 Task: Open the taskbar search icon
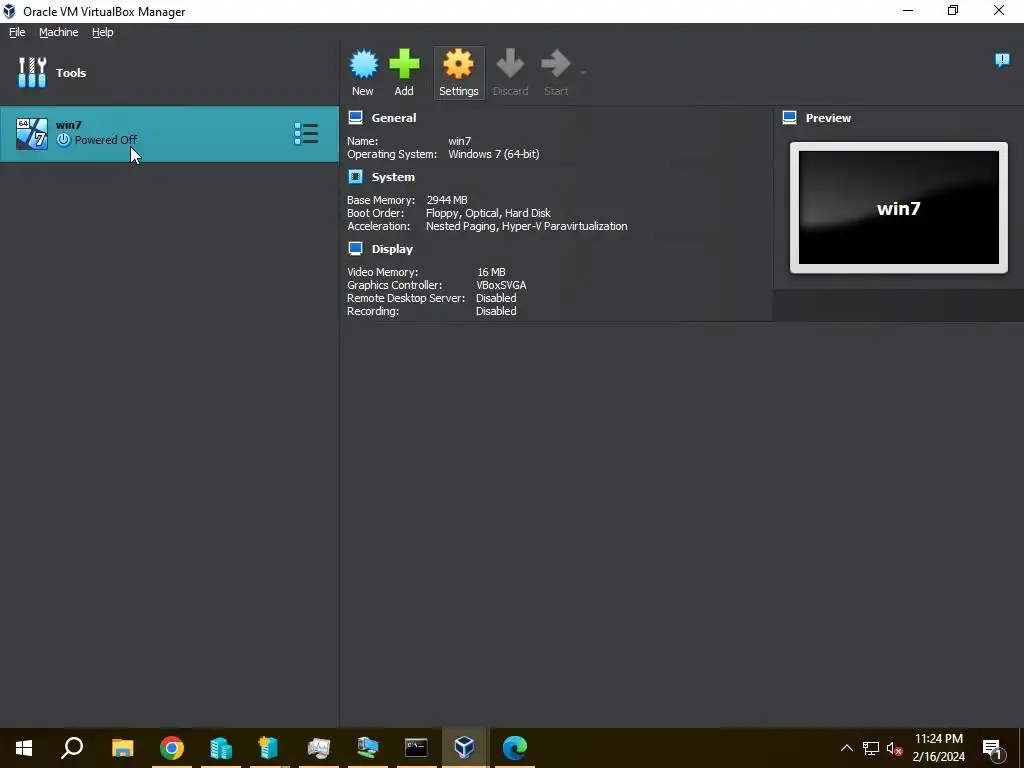coord(72,748)
